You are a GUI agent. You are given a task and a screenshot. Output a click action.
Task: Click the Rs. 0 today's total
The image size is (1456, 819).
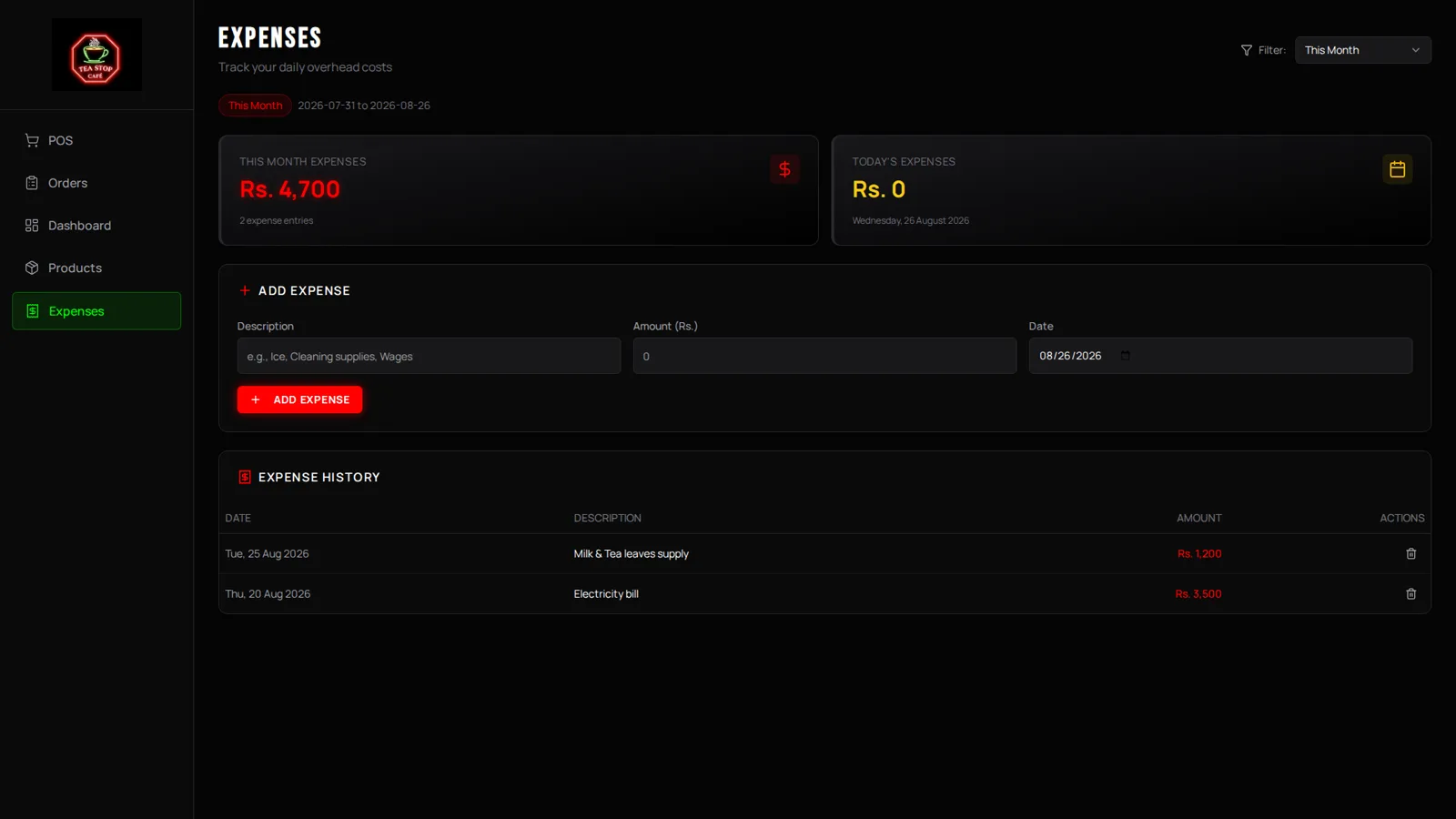878,189
